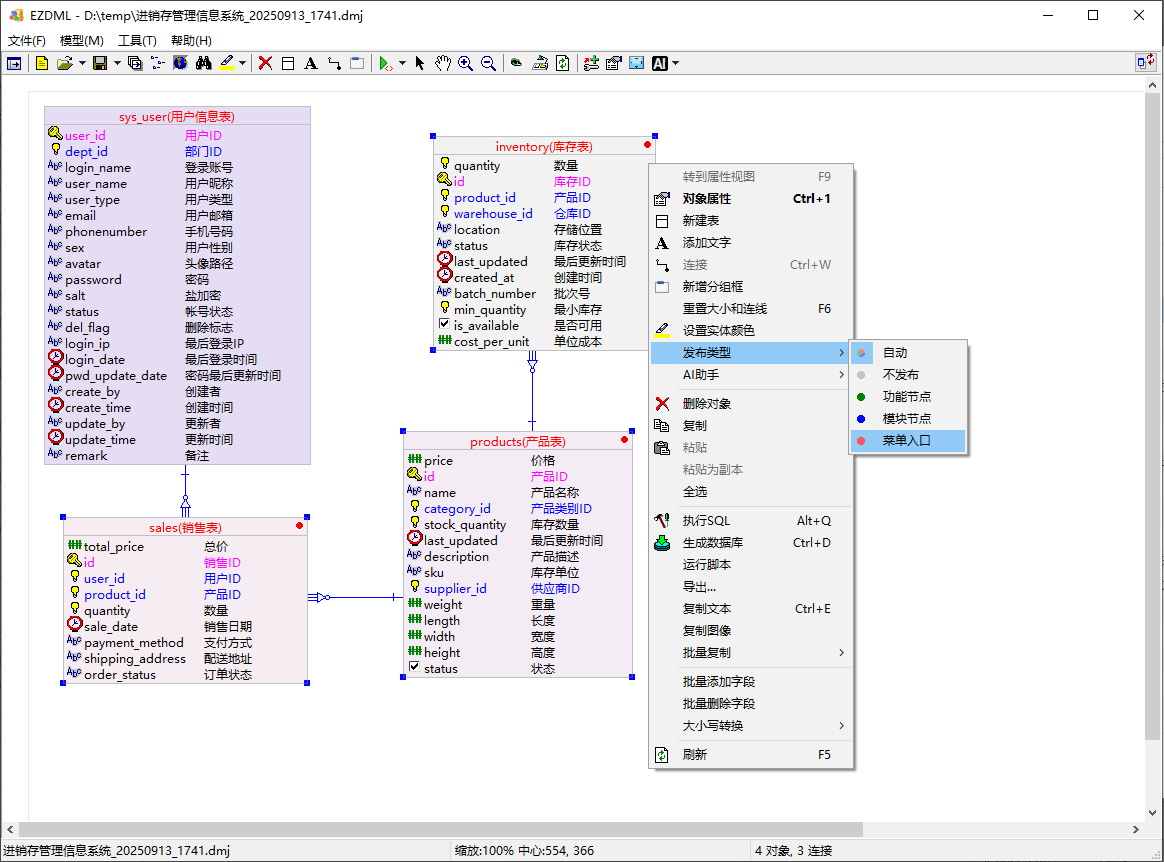Screen dimensions: 1164x862
Task: Choose 执行SQL from the context menu
Action: 706,520
